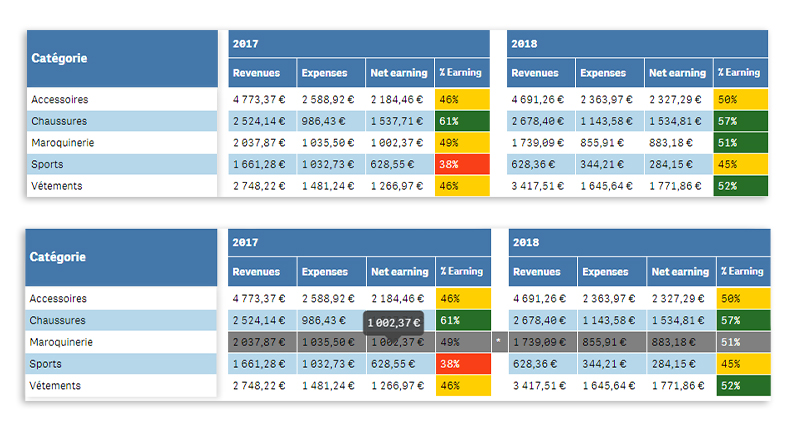Click 628,36 € in the upper table
Screen dimensions: 800x437
coord(533,164)
